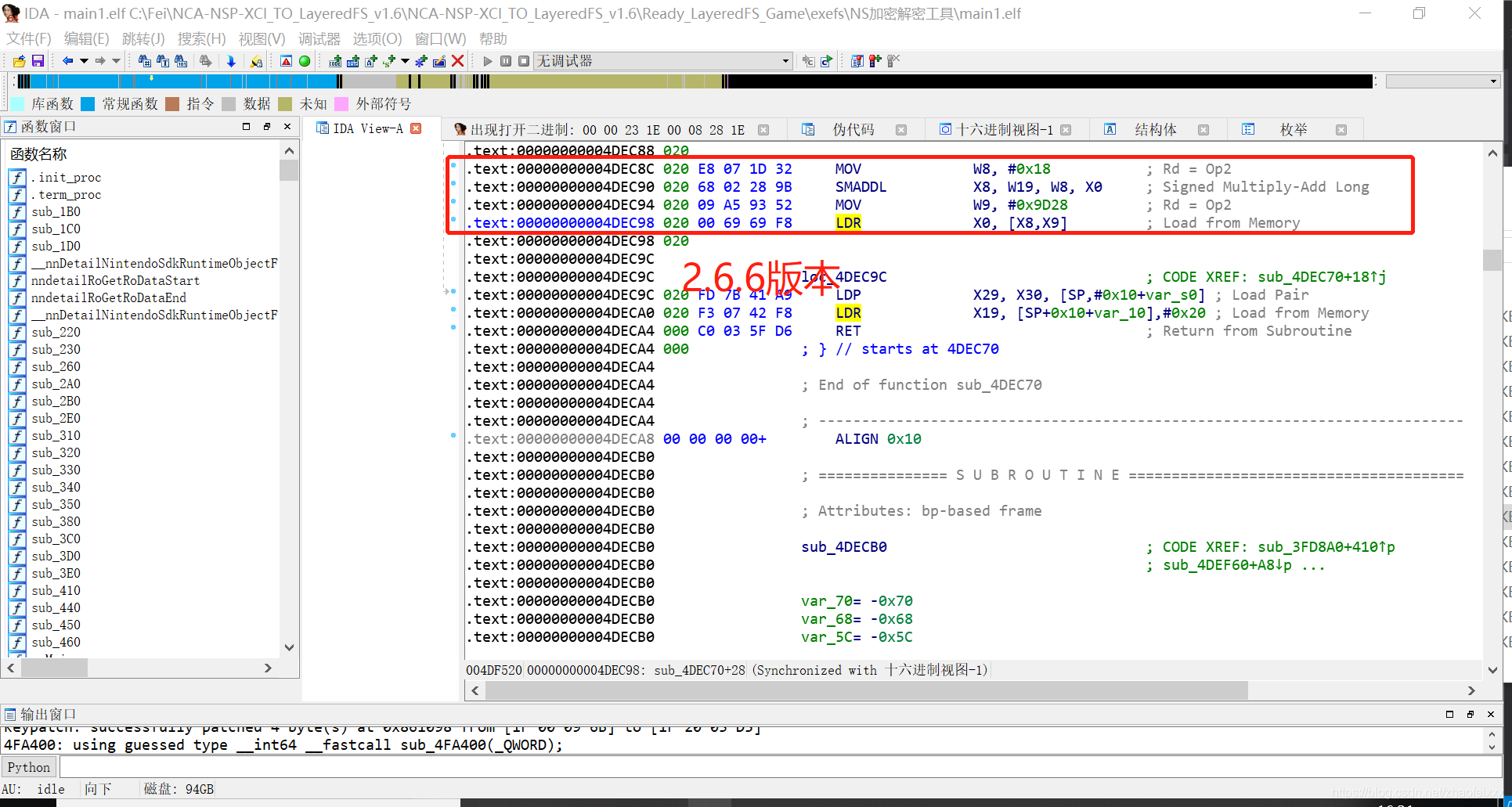This screenshot has width=1512, height=807.
Task: Follow xref link sub_3FD8A0+410↑p
Action: pyautogui.click(x=1326, y=547)
